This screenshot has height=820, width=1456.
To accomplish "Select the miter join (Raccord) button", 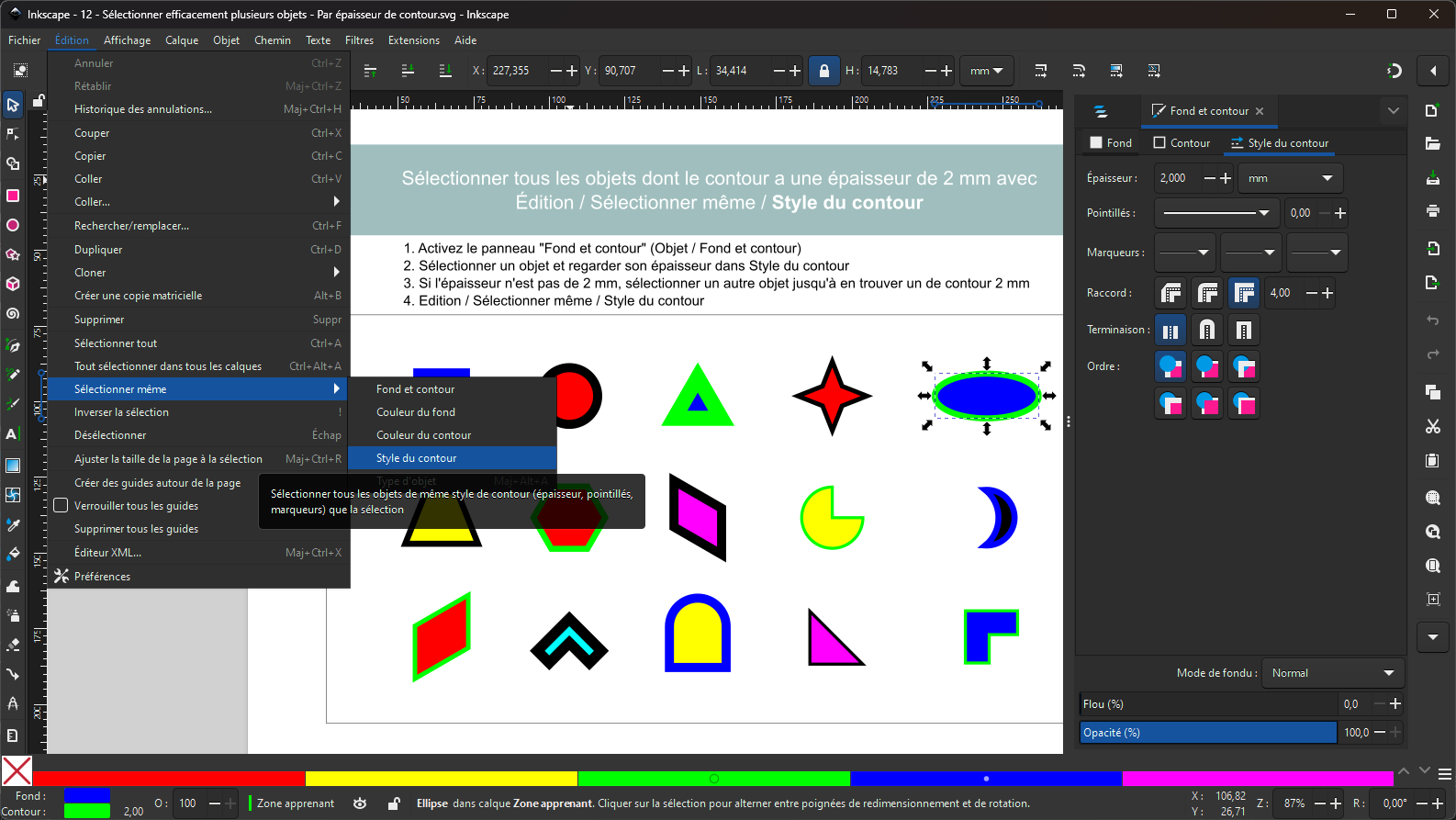I will coord(1244,293).
